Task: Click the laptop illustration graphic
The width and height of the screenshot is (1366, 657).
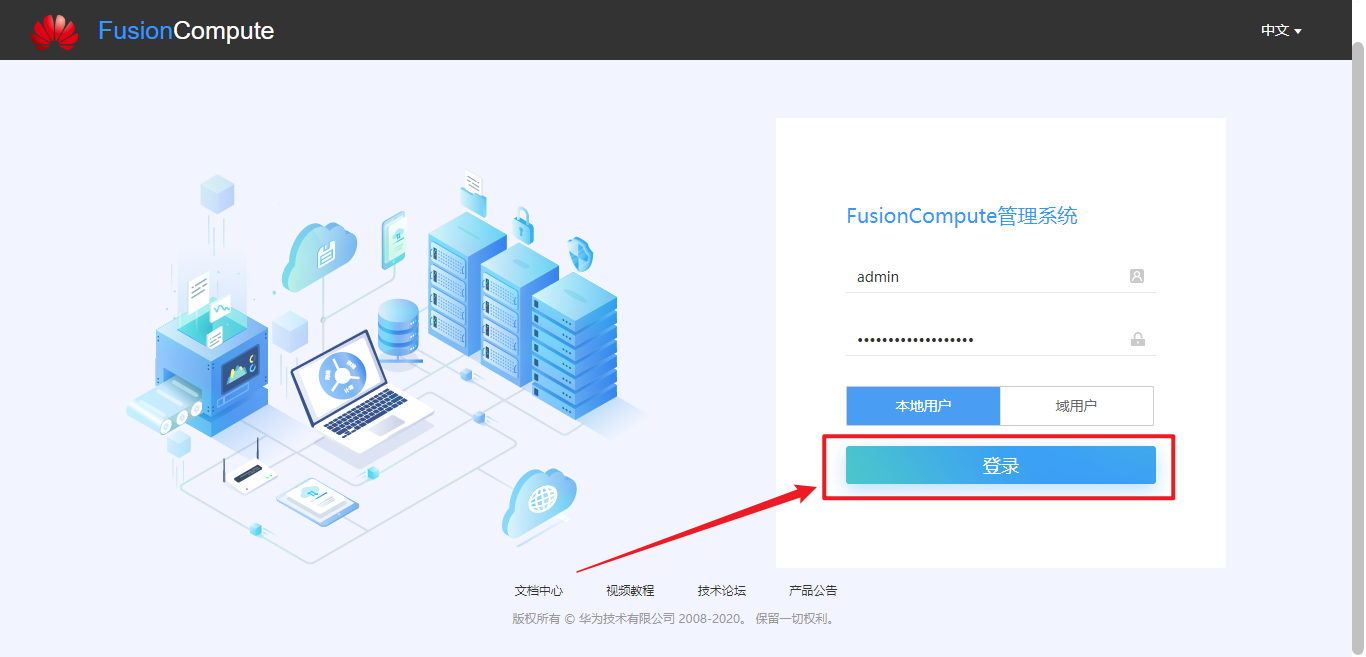Action: tap(360, 395)
